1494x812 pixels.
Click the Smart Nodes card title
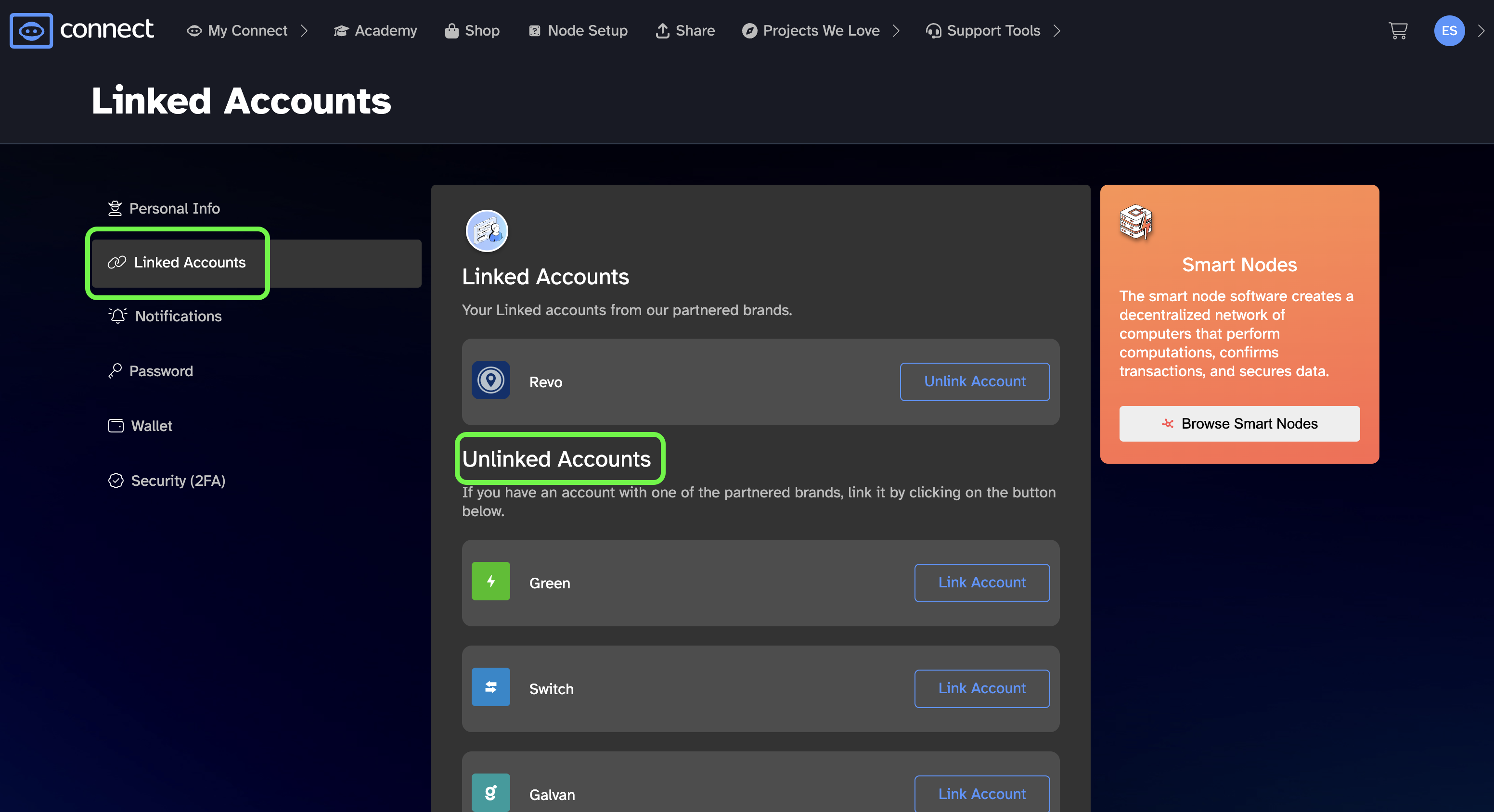pyautogui.click(x=1239, y=265)
